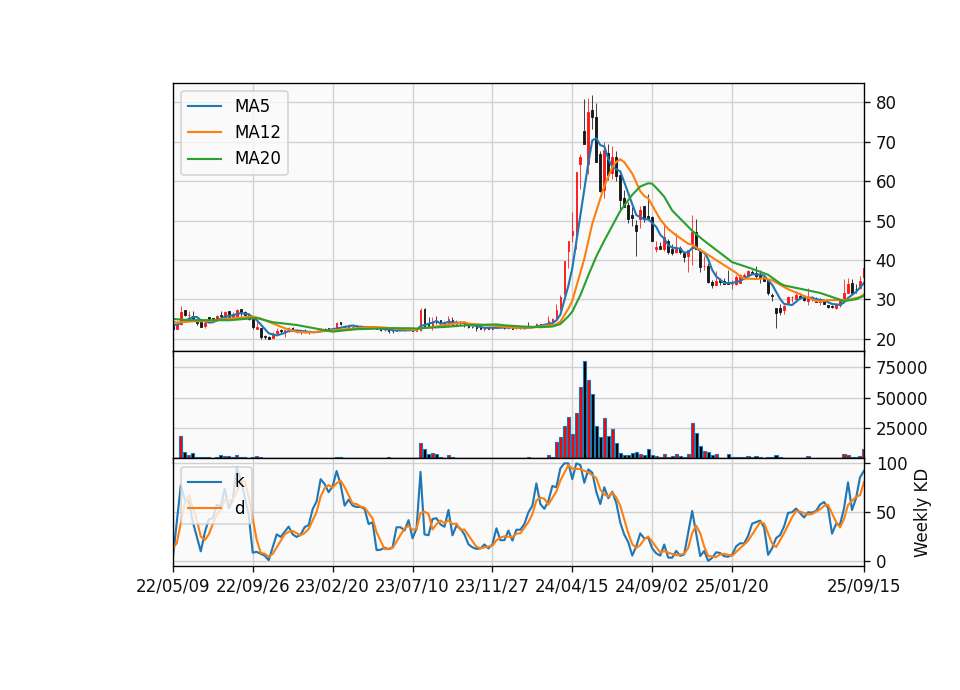The height and width of the screenshot is (690, 960).
Task: Click the 25/09/15 date tick label
Action: coord(863,586)
